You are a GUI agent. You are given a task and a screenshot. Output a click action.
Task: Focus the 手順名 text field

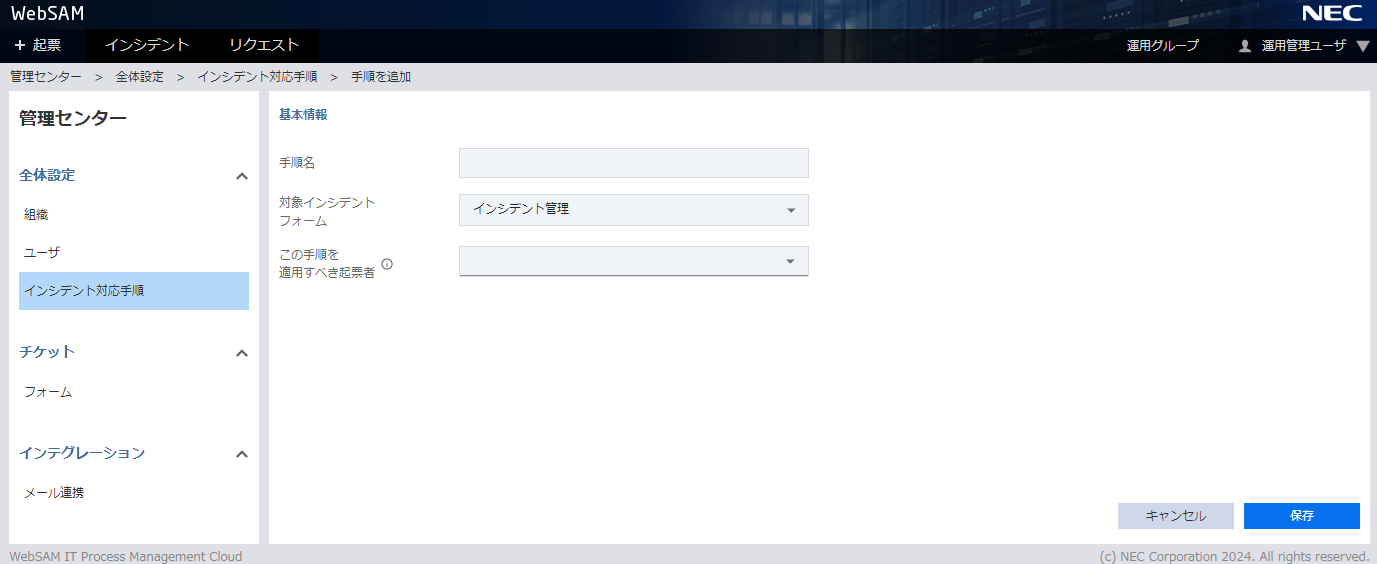coord(633,163)
